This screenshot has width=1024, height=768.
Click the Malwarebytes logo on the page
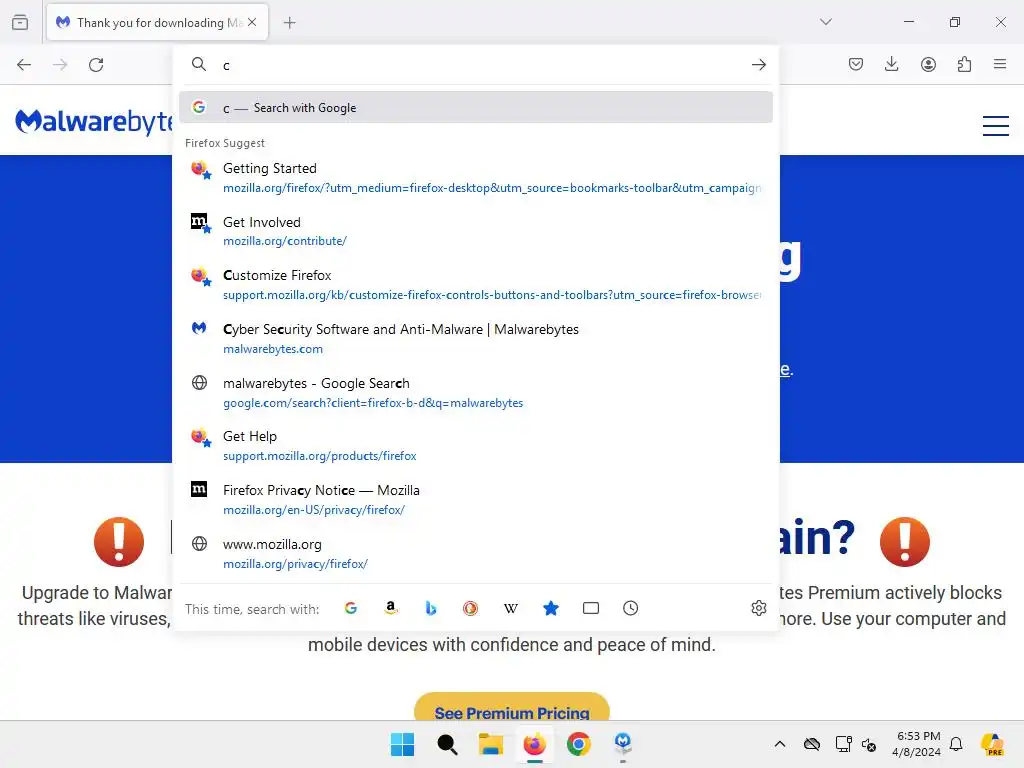[x=93, y=121]
